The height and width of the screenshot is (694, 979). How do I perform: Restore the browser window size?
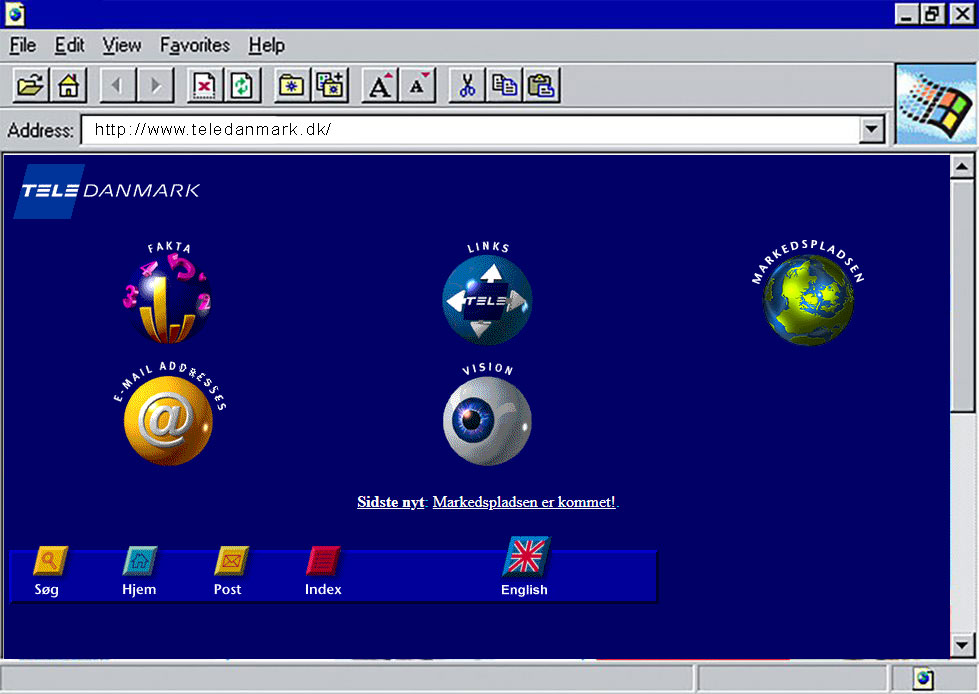932,14
